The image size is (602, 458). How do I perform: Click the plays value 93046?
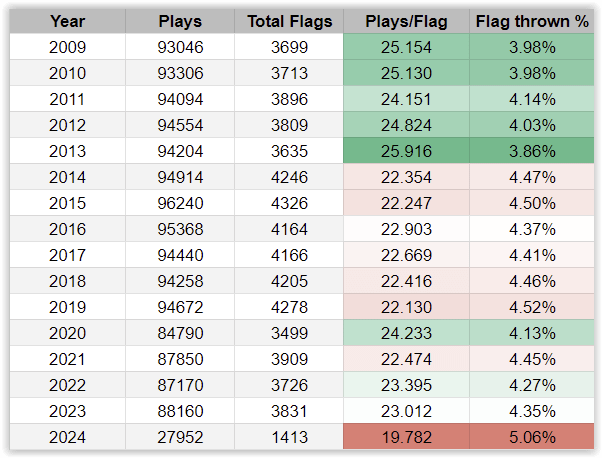180,47
